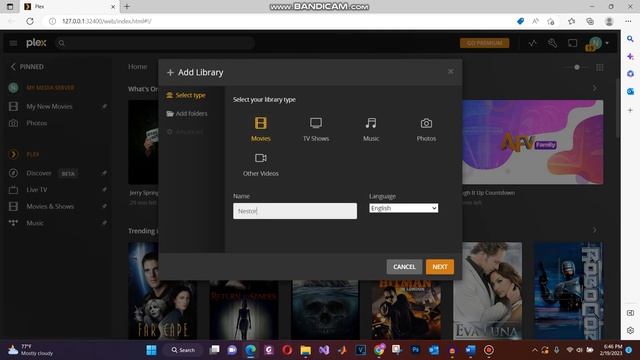Click the Name input field
This screenshot has width=640, height=360.
[x=295, y=211]
